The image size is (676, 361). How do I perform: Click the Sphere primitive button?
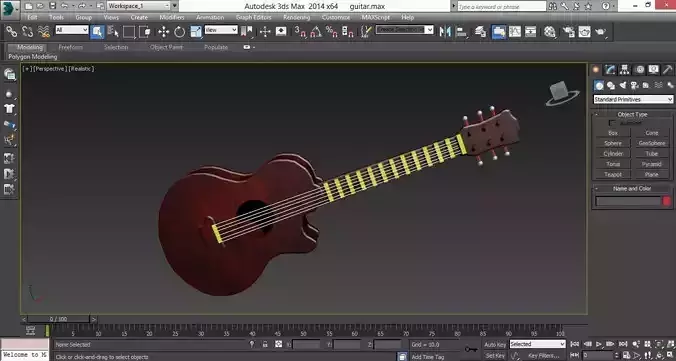click(x=613, y=143)
